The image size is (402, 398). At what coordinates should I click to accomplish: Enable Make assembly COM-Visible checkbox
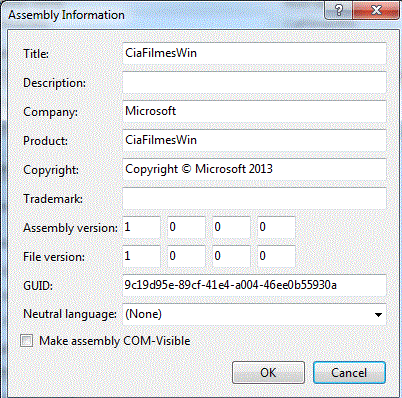pos(26,341)
